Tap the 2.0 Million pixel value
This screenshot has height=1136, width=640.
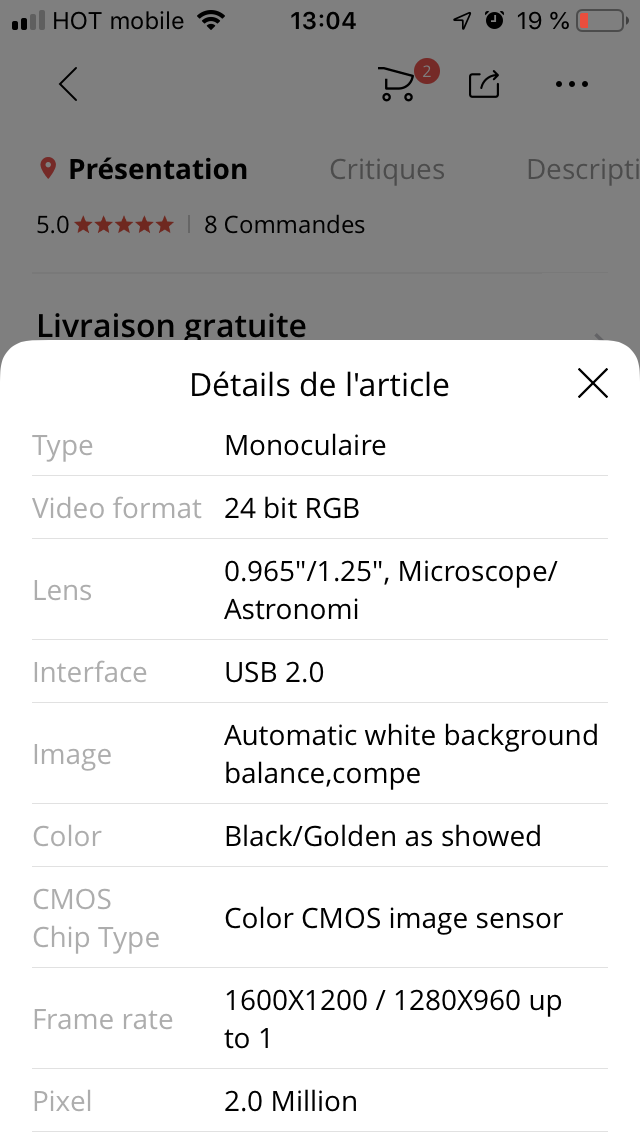pyautogui.click(x=291, y=1101)
